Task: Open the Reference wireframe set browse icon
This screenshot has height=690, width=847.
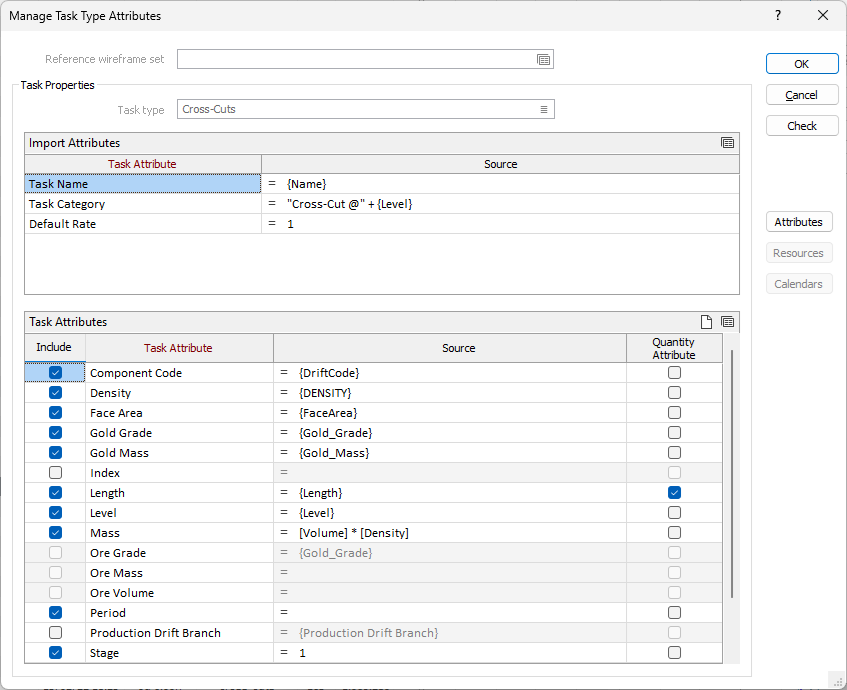Action: (543, 60)
